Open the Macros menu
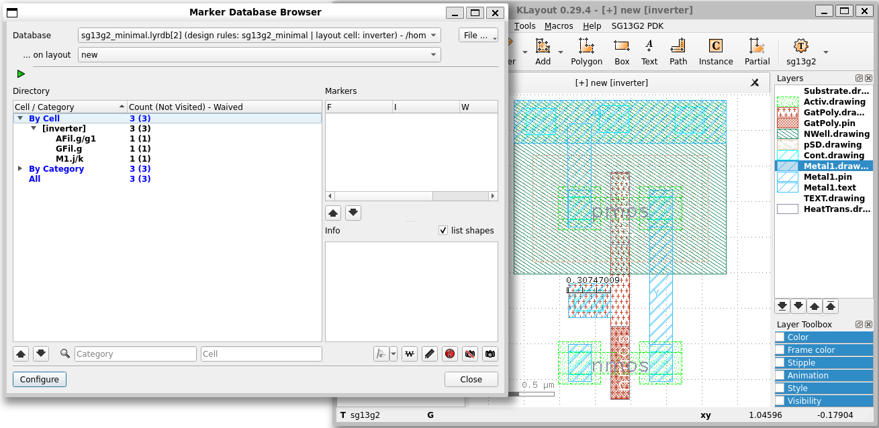Viewport: 879px width, 428px height. pos(558,26)
